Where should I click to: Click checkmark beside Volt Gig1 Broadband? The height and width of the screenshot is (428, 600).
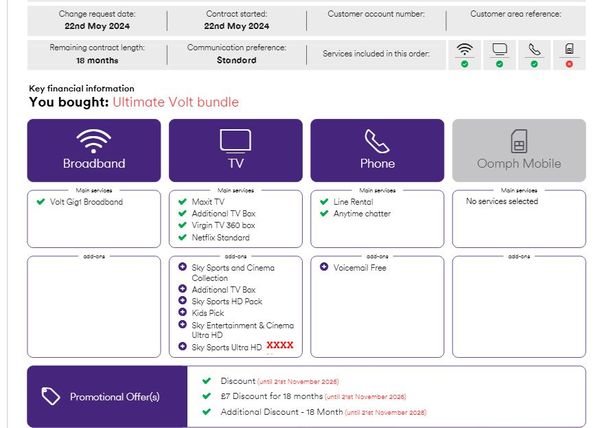pos(40,202)
